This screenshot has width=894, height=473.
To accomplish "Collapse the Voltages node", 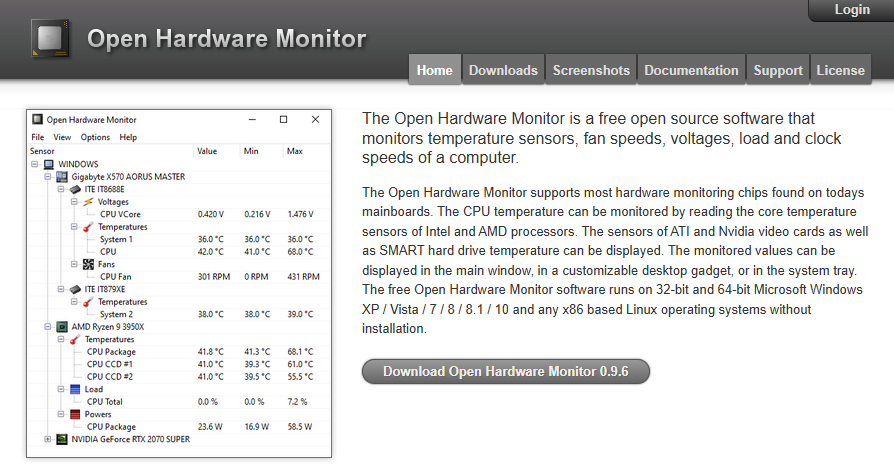I will click(74, 202).
